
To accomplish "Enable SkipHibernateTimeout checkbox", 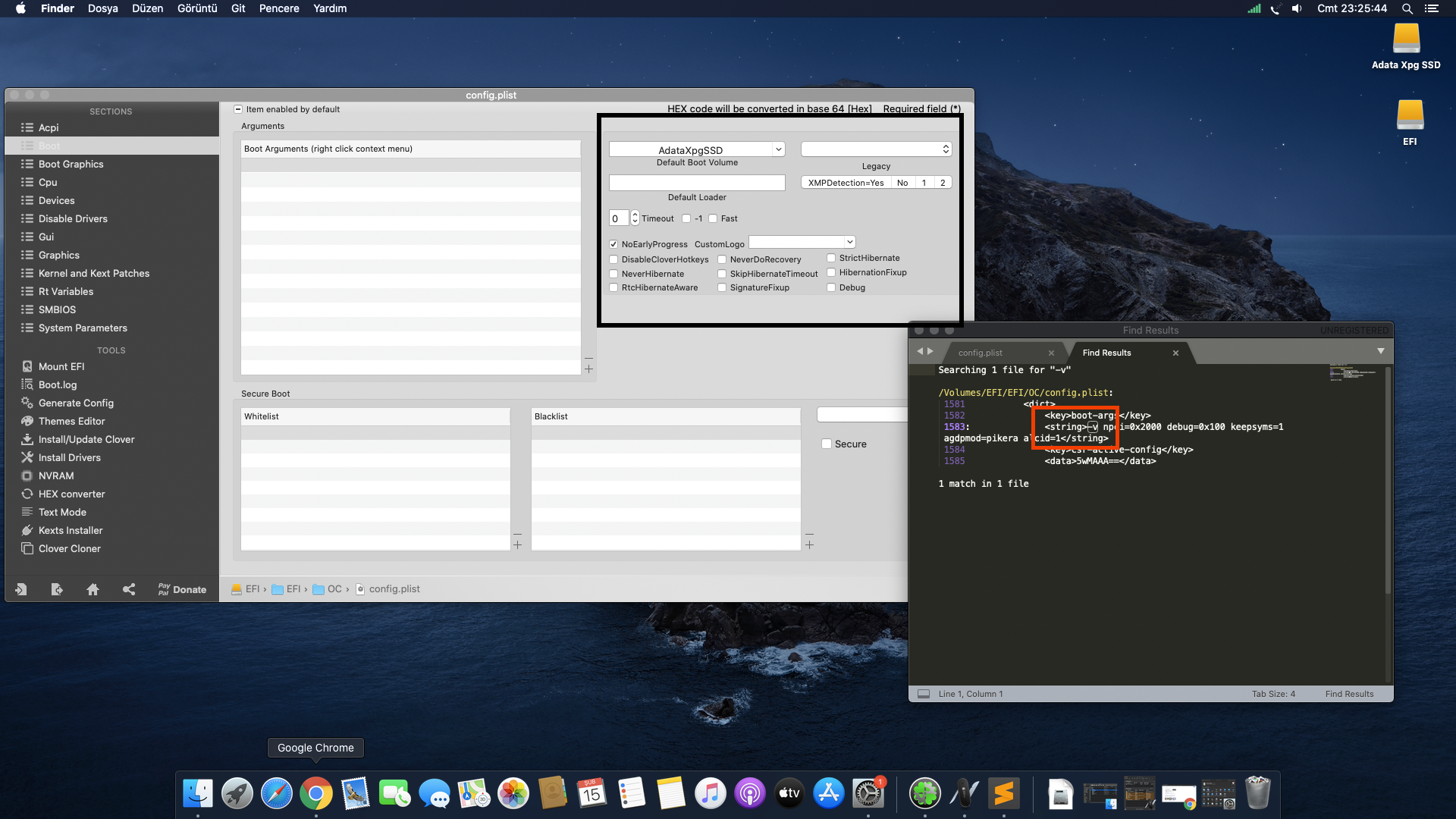I will coord(722,274).
